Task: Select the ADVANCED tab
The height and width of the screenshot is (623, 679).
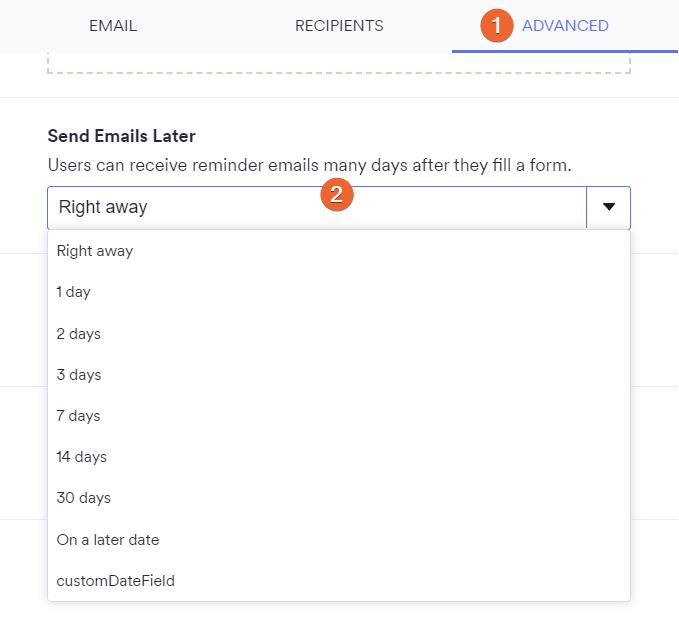Action: (x=565, y=26)
